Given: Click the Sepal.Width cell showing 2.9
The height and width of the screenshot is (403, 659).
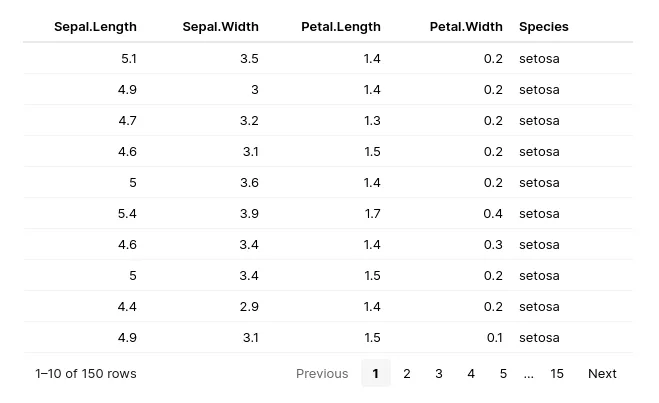Looking at the screenshot, I should pyautogui.click(x=249, y=306).
